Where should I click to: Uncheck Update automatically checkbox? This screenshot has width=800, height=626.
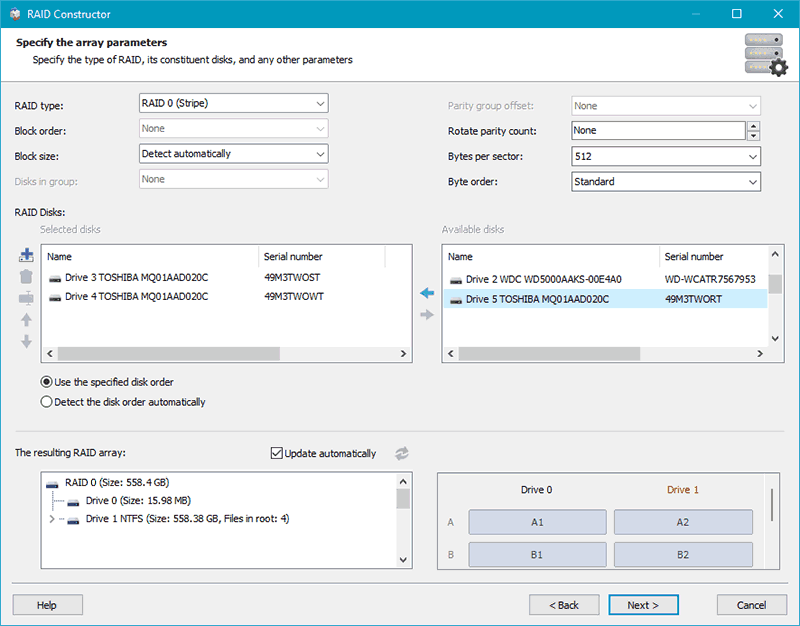click(x=277, y=453)
